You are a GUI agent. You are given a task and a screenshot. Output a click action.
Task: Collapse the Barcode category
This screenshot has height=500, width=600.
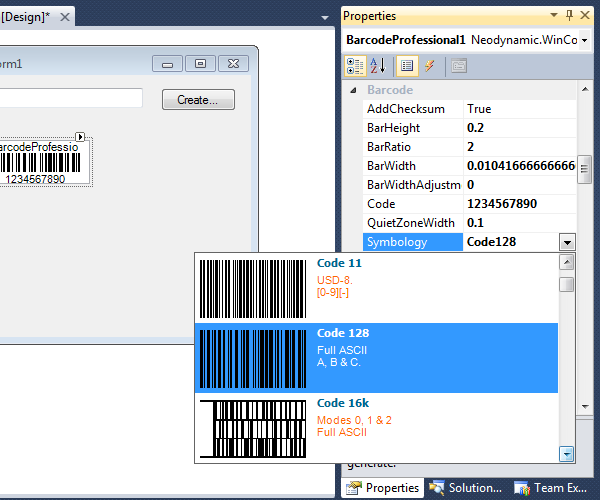point(352,90)
